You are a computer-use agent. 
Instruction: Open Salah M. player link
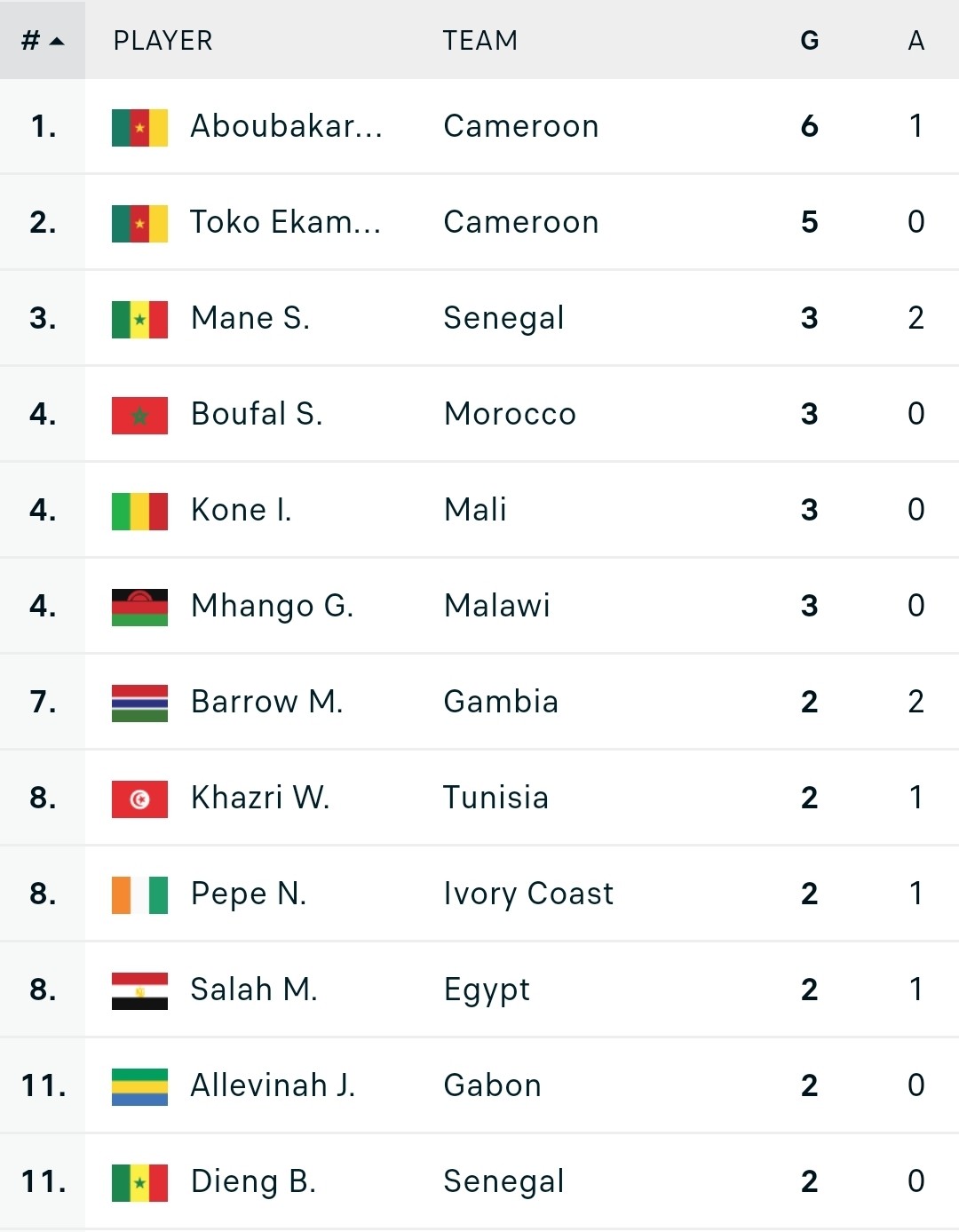(x=254, y=990)
